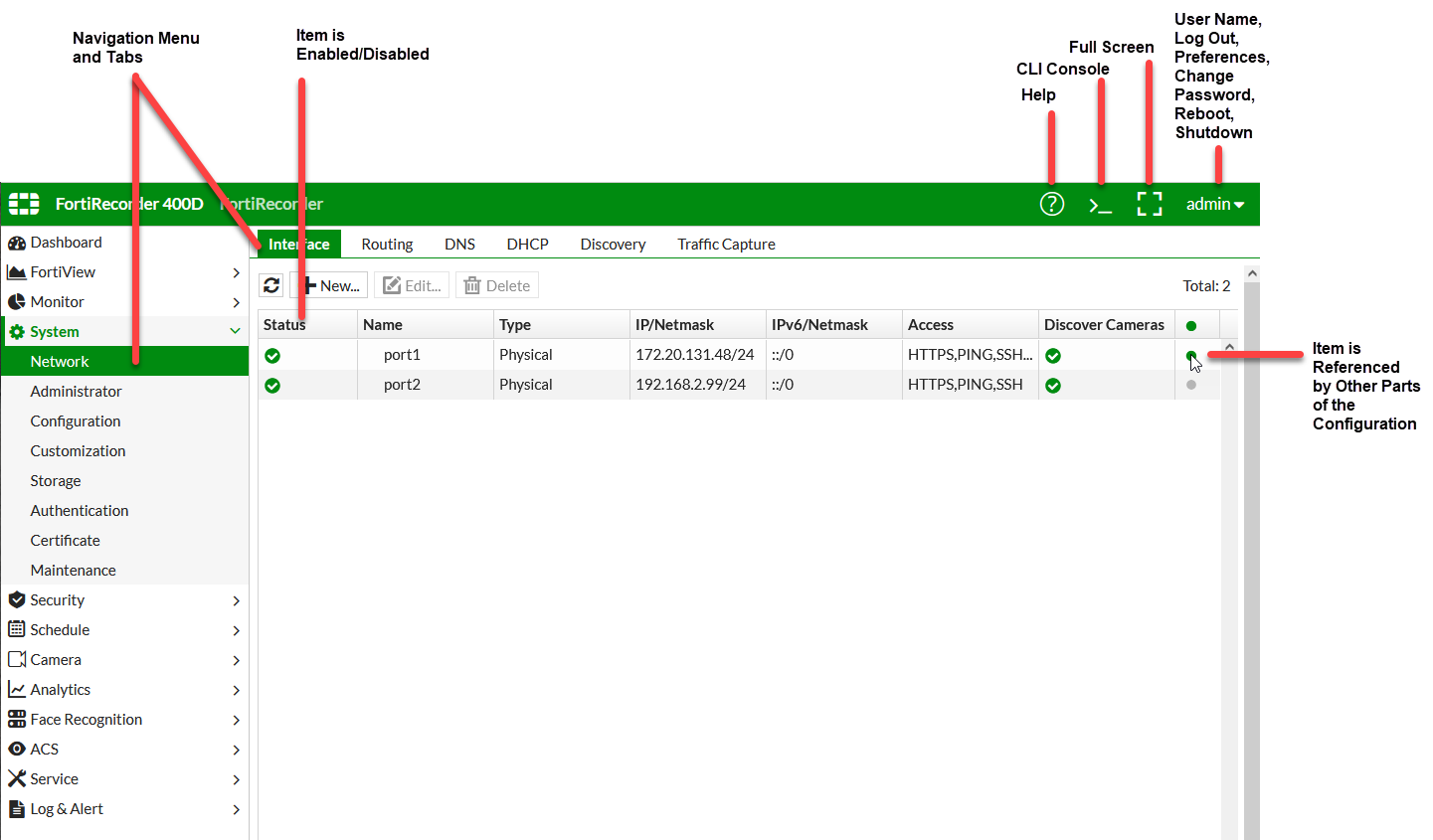
Task: Click the FortiRecorder apps grid icon
Action: (23, 204)
